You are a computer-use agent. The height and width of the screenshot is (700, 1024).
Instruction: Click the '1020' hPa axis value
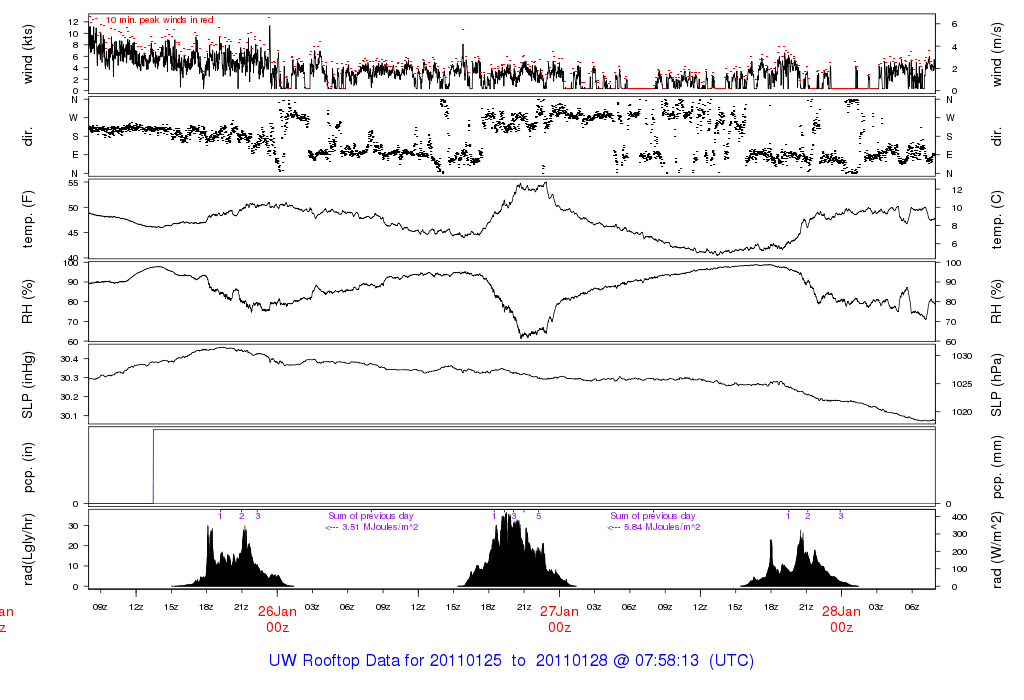pos(962,412)
